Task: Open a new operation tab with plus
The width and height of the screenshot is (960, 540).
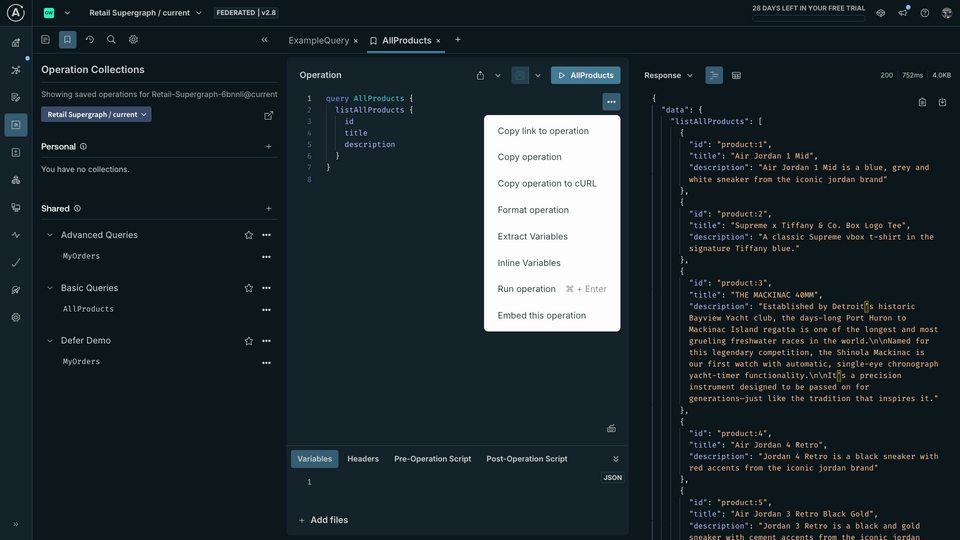Action: tap(457, 40)
